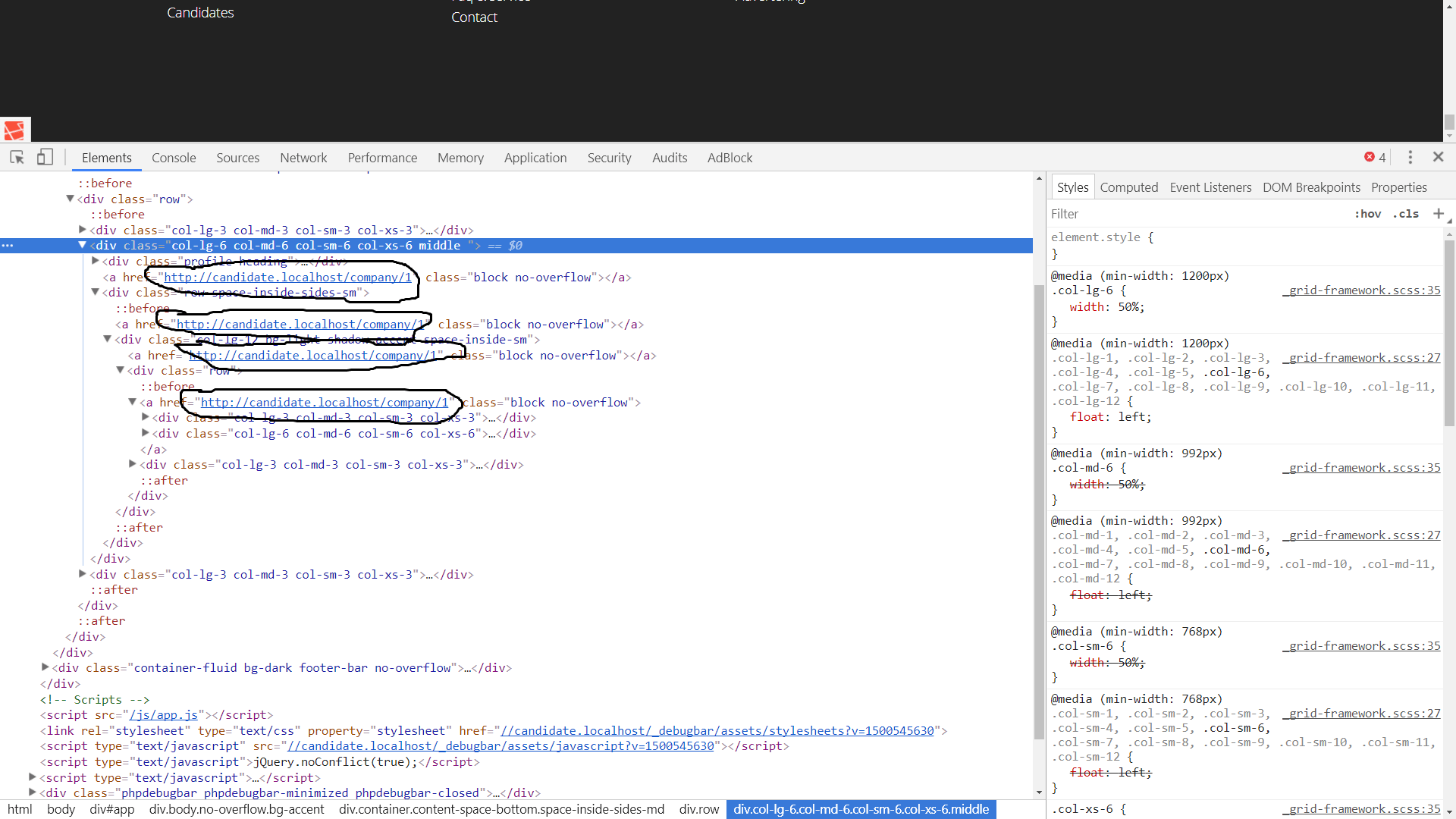Click the red error count indicator
Viewport: 1456px width, 819px height.
(x=1374, y=157)
